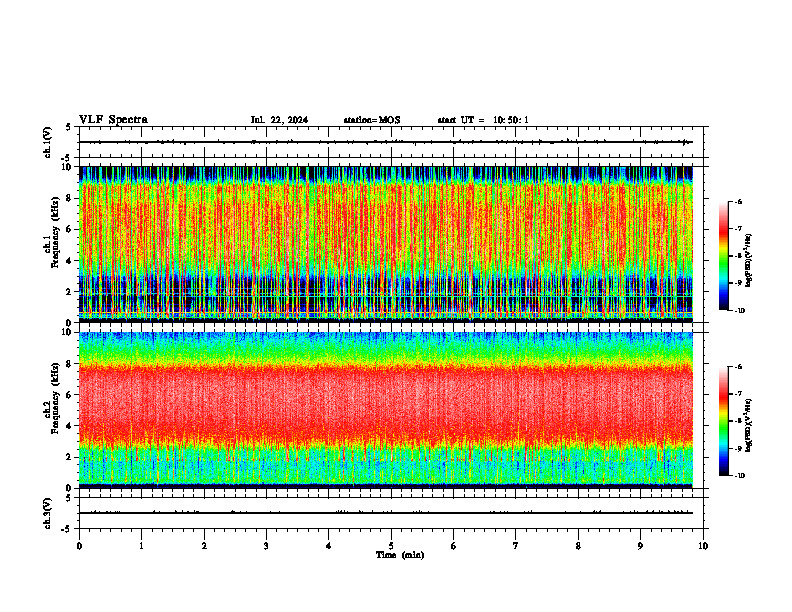Click the time axis tick label "5"
The image size is (792, 612).
(391, 546)
